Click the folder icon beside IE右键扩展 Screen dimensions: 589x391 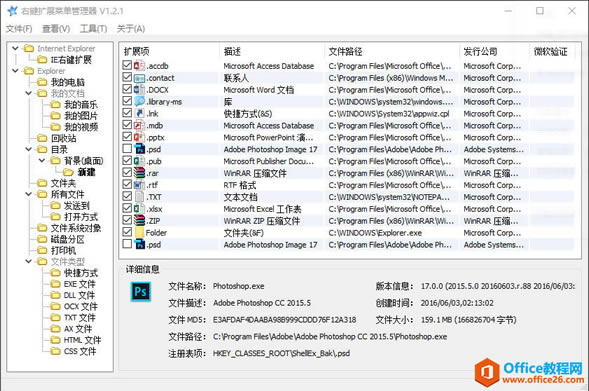click(x=42, y=60)
